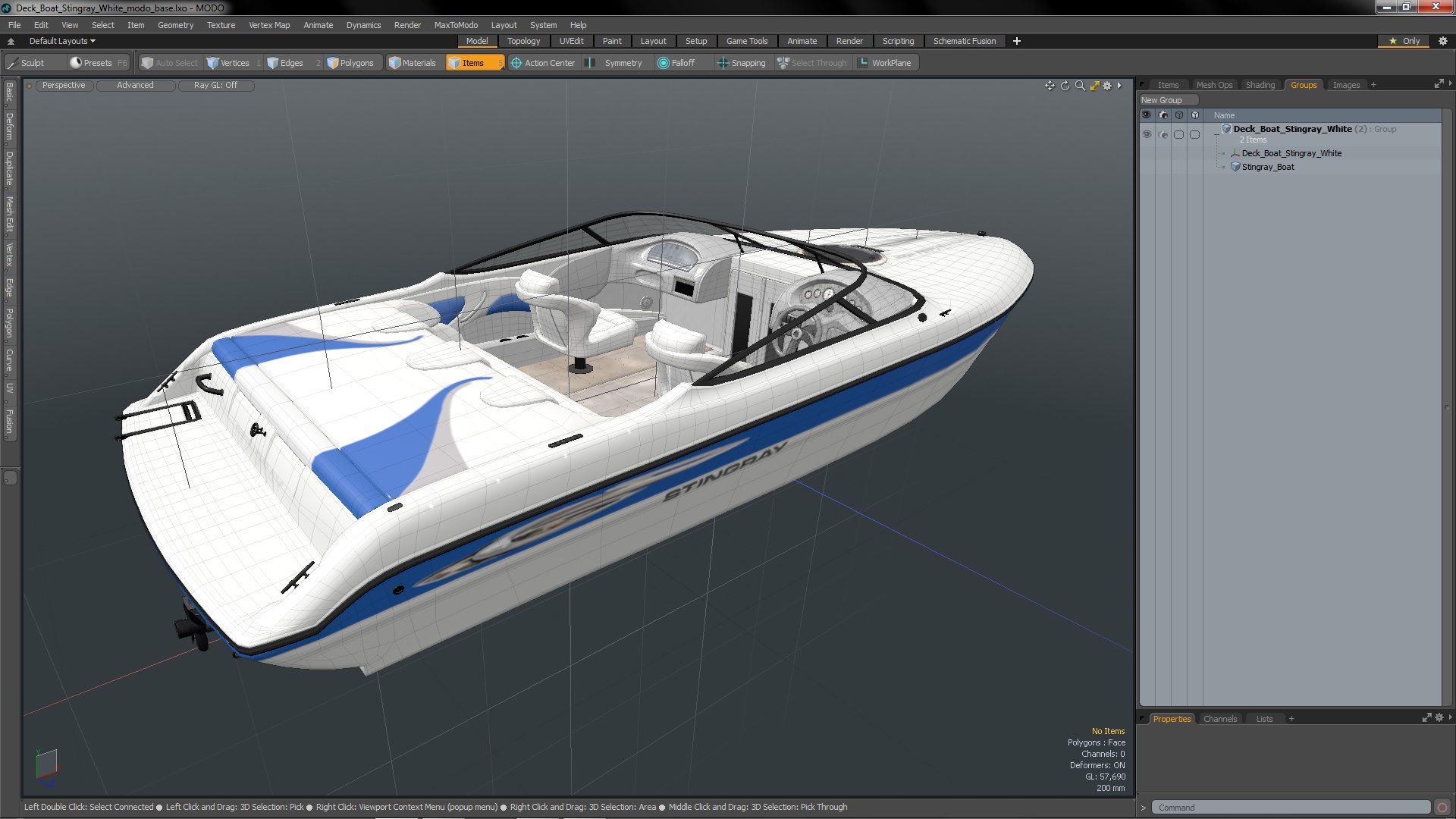
Task: Toggle Select Through mode
Action: click(x=812, y=63)
